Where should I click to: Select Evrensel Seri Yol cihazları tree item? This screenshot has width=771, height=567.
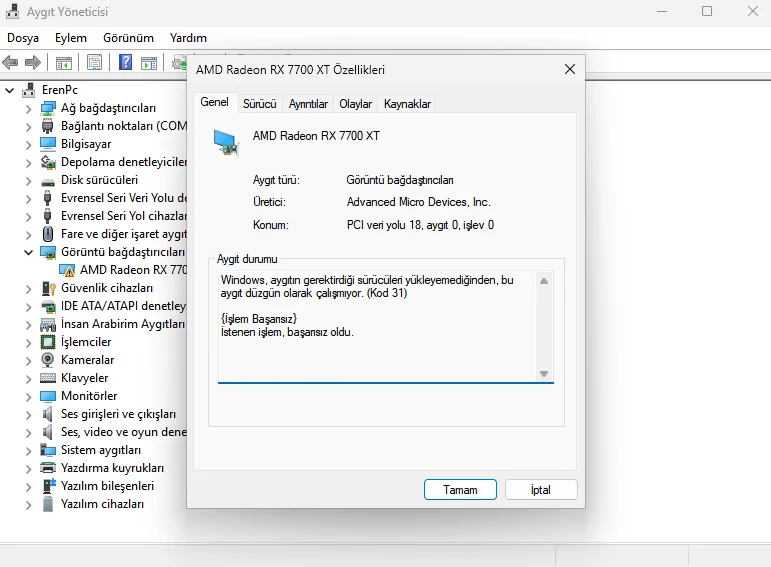(x=124, y=216)
